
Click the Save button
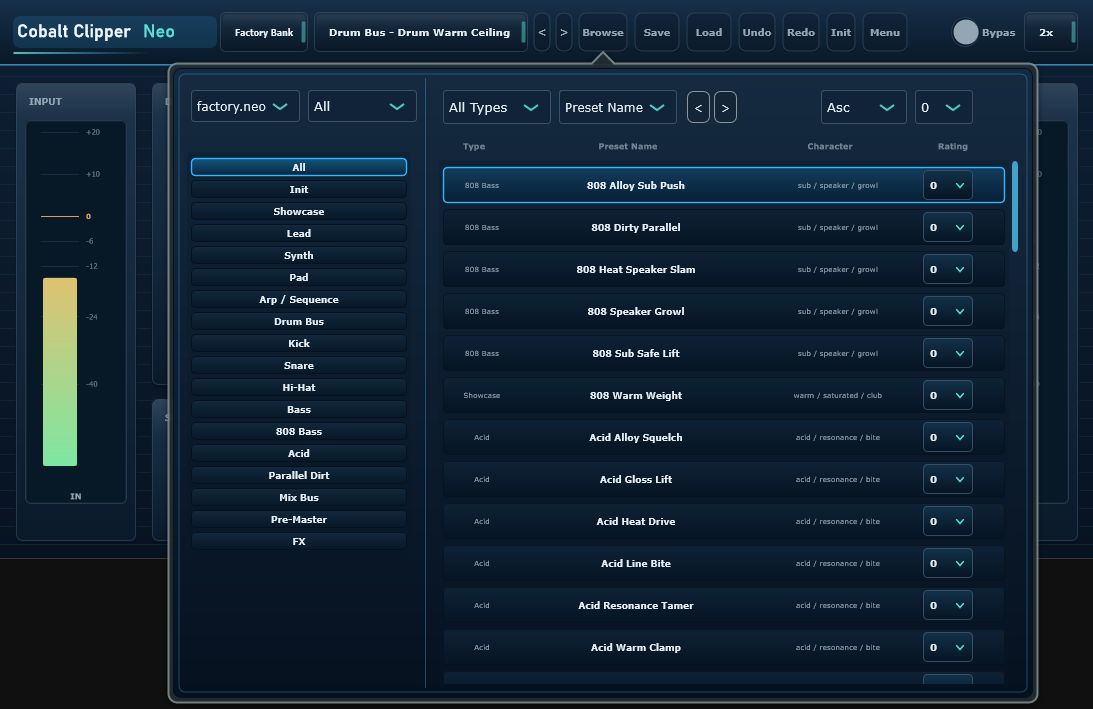pos(657,32)
